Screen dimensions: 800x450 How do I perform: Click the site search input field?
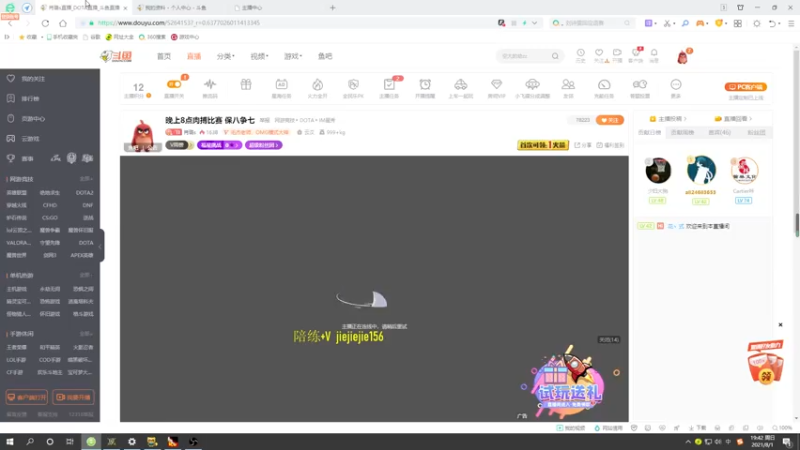click(523, 56)
